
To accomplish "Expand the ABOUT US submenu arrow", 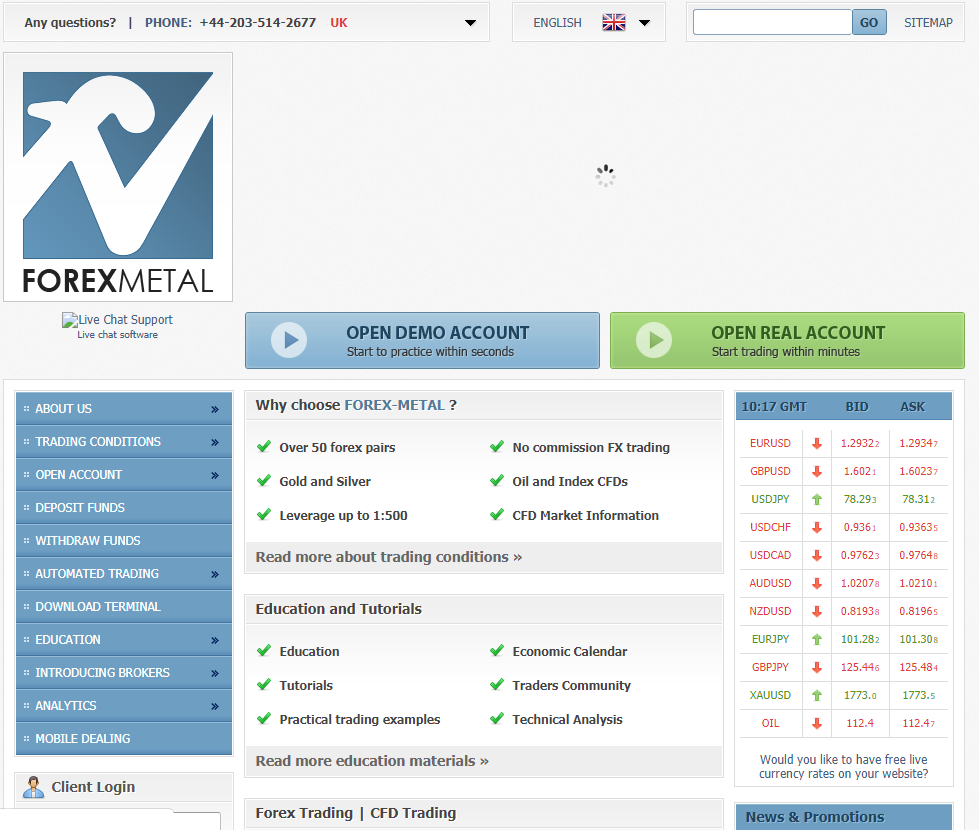I will 215,410.
